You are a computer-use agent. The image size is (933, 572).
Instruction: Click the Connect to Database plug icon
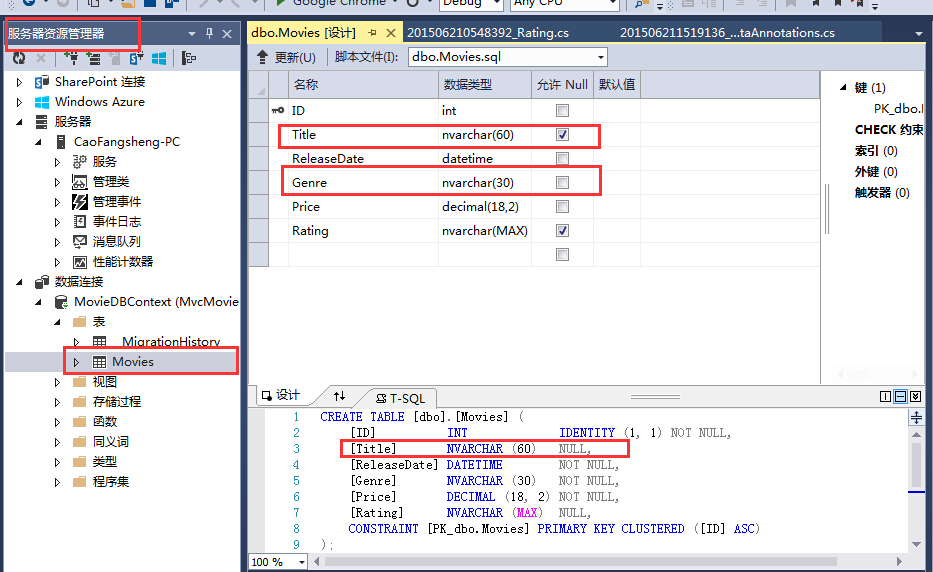pyautogui.click(x=71, y=58)
